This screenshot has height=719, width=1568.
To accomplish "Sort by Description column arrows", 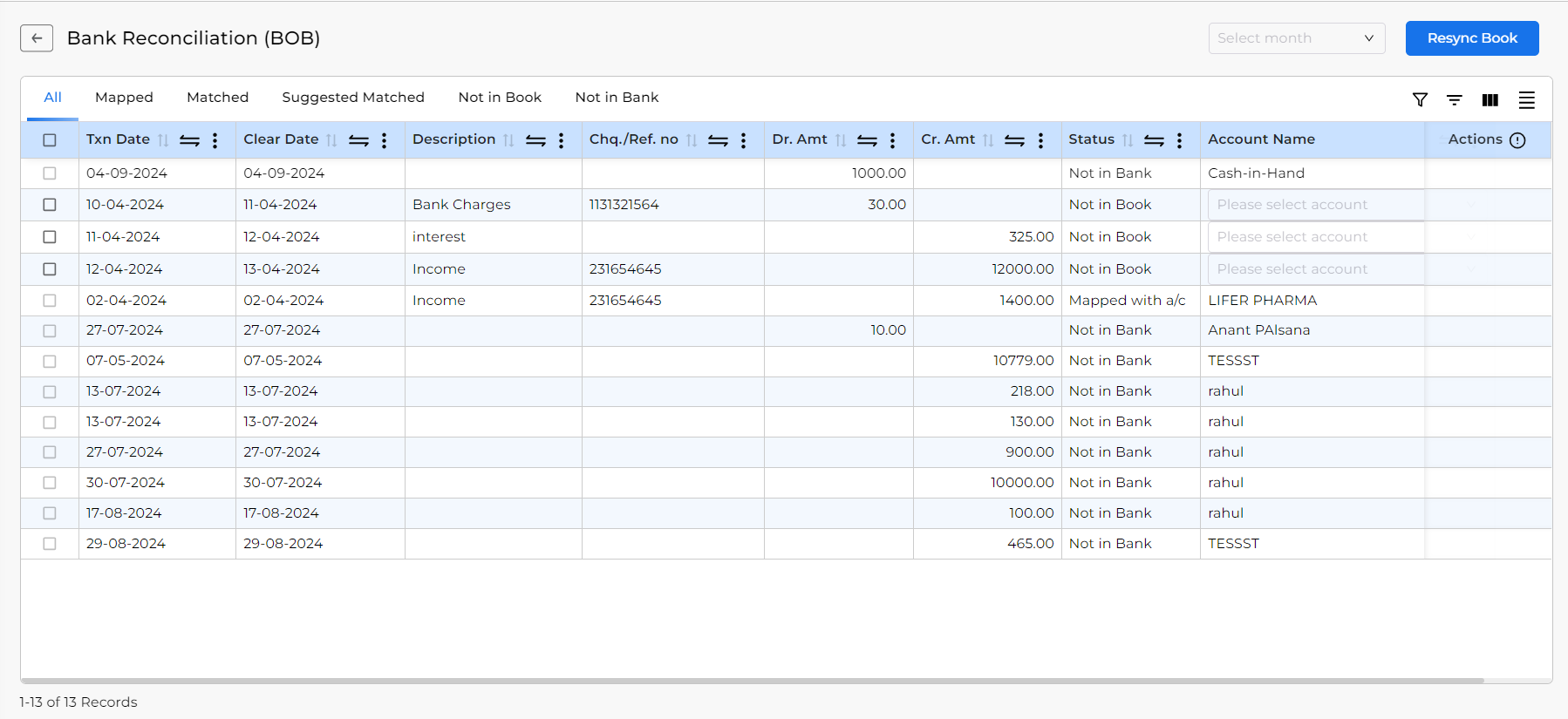I will [x=508, y=140].
